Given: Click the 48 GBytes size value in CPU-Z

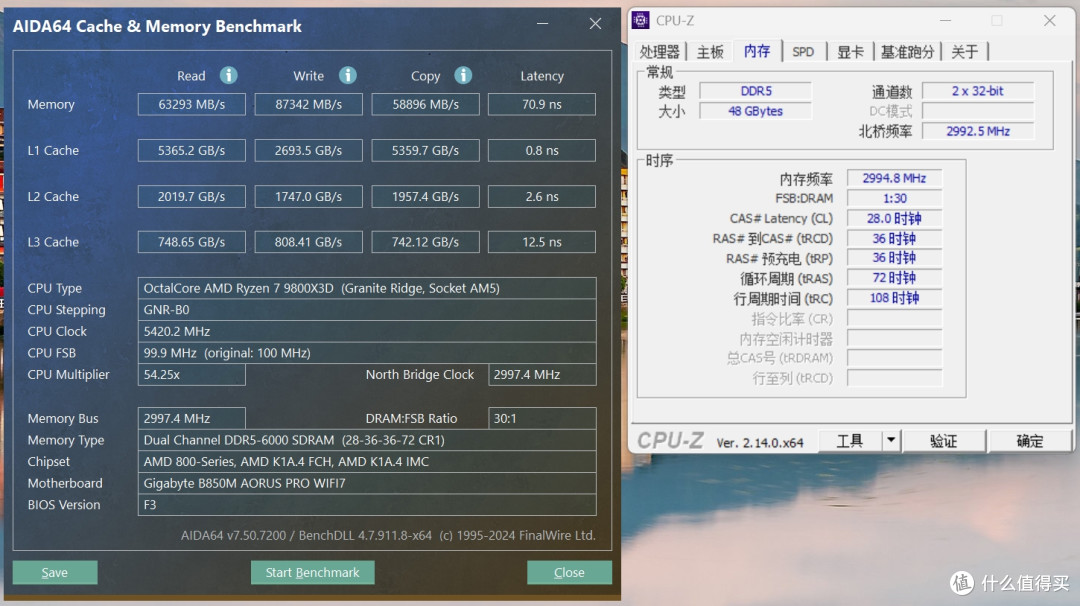Looking at the screenshot, I should [756, 111].
